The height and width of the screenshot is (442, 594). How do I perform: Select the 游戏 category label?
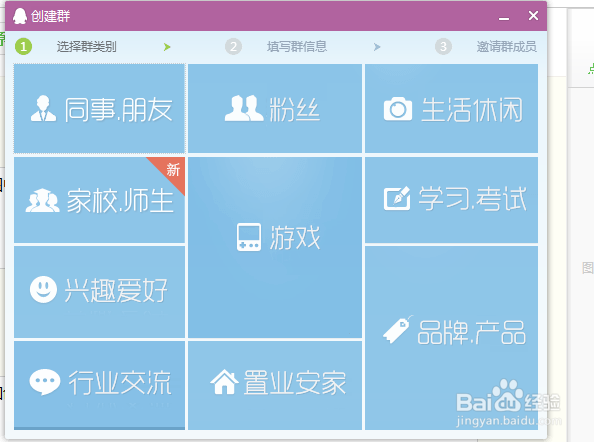295,237
